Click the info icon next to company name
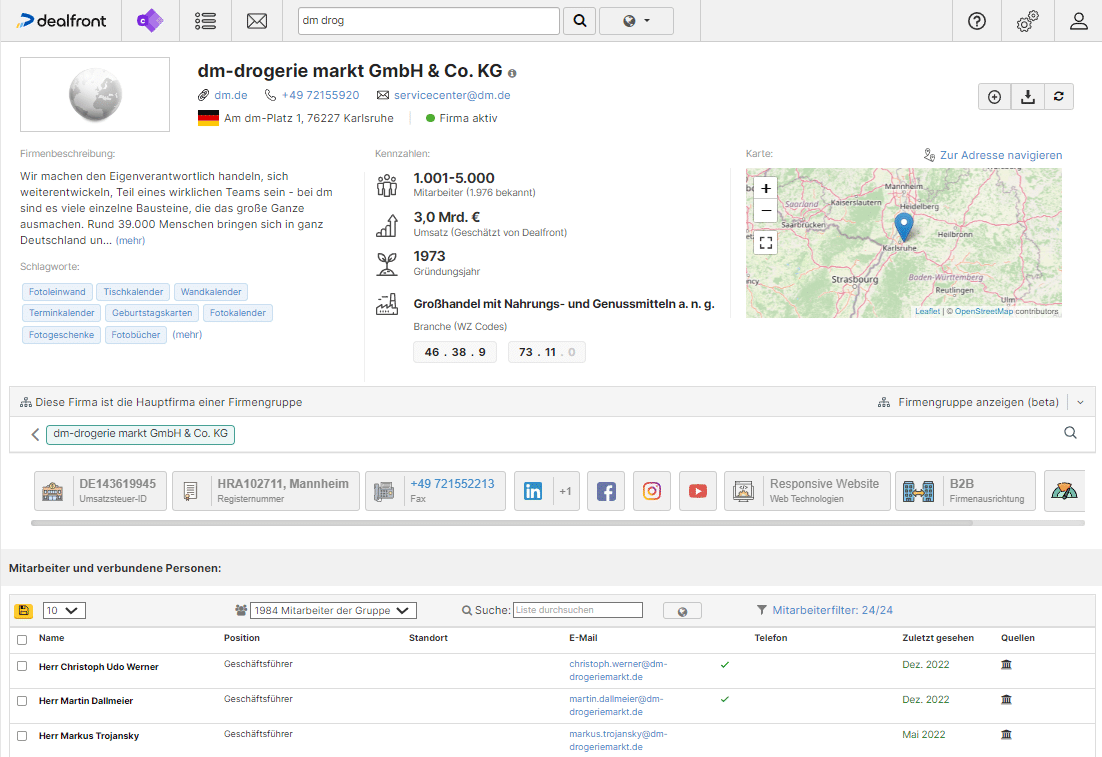The image size is (1102, 757). click(512, 73)
